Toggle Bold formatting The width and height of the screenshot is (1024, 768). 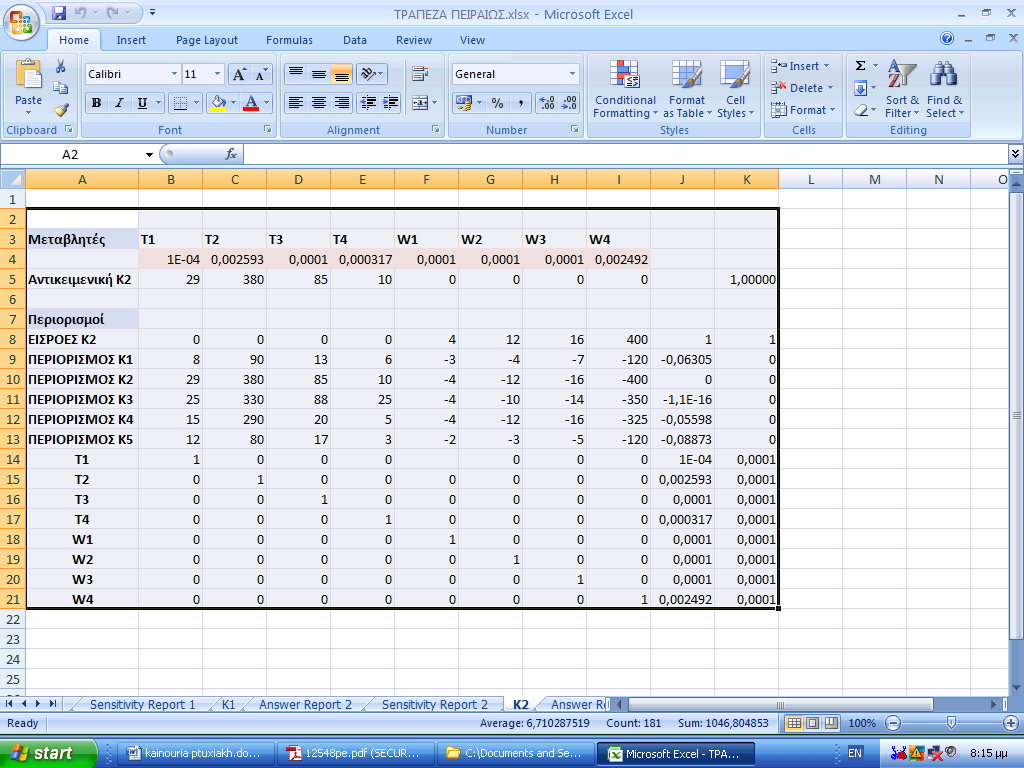(x=97, y=103)
